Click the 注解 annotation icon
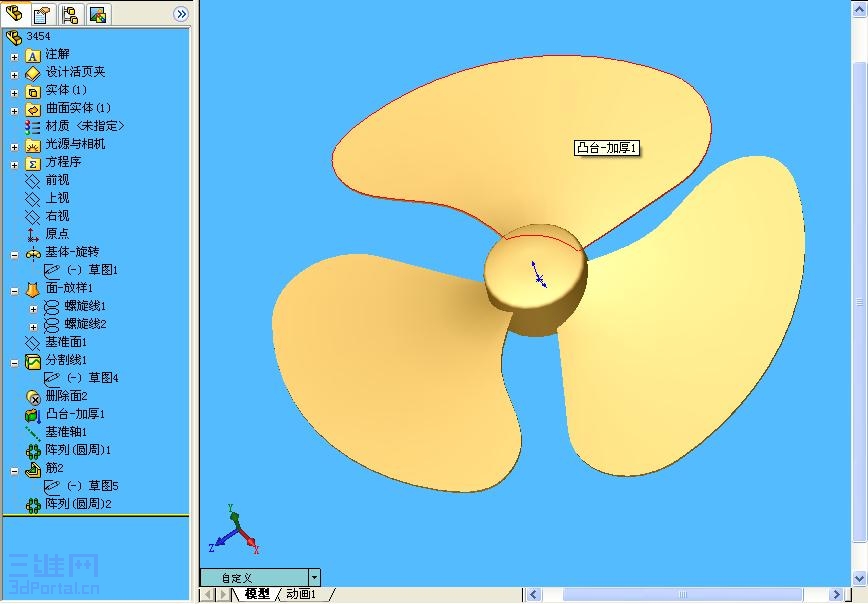This screenshot has width=868, height=604. [33, 56]
